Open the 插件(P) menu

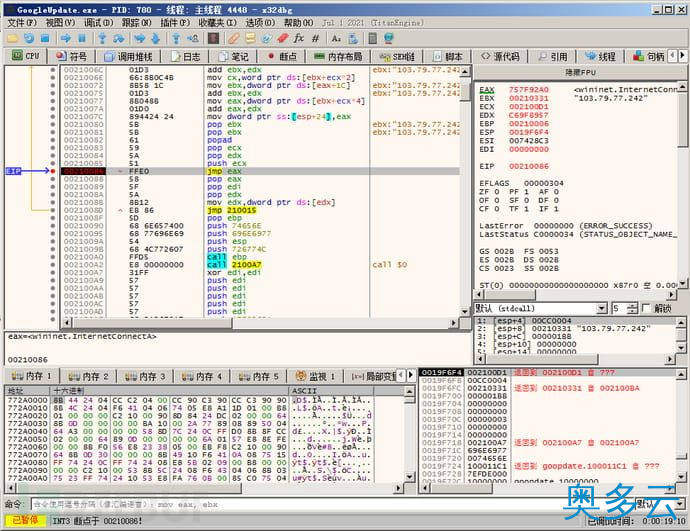click(x=175, y=22)
